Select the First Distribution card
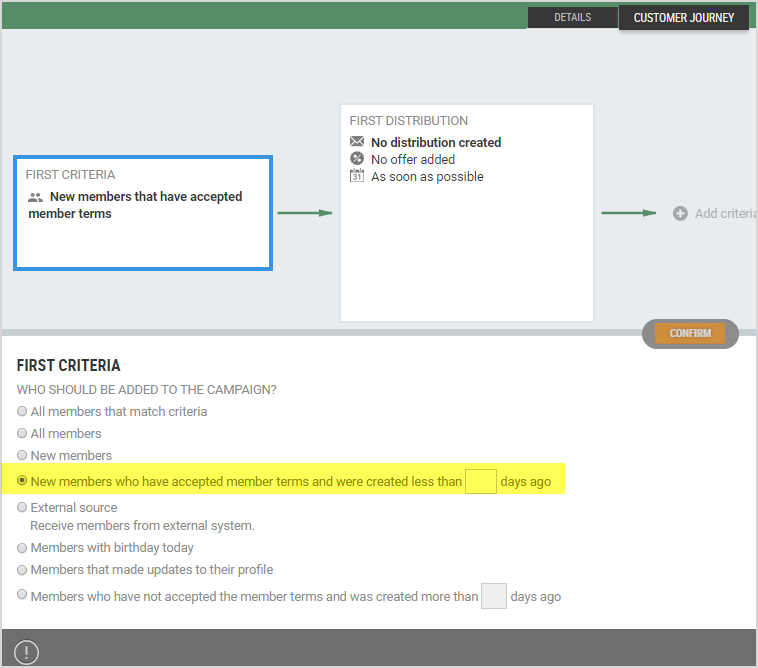758x668 pixels. click(x=467, y=240)
